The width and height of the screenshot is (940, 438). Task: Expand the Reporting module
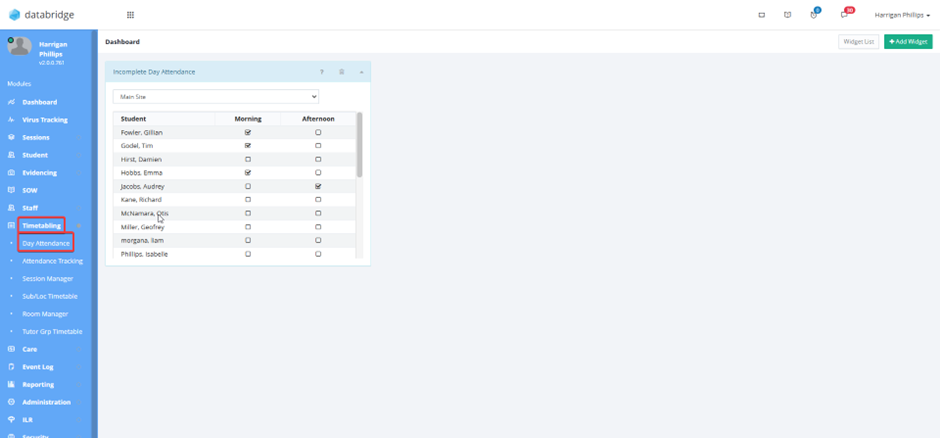(79, 385)
